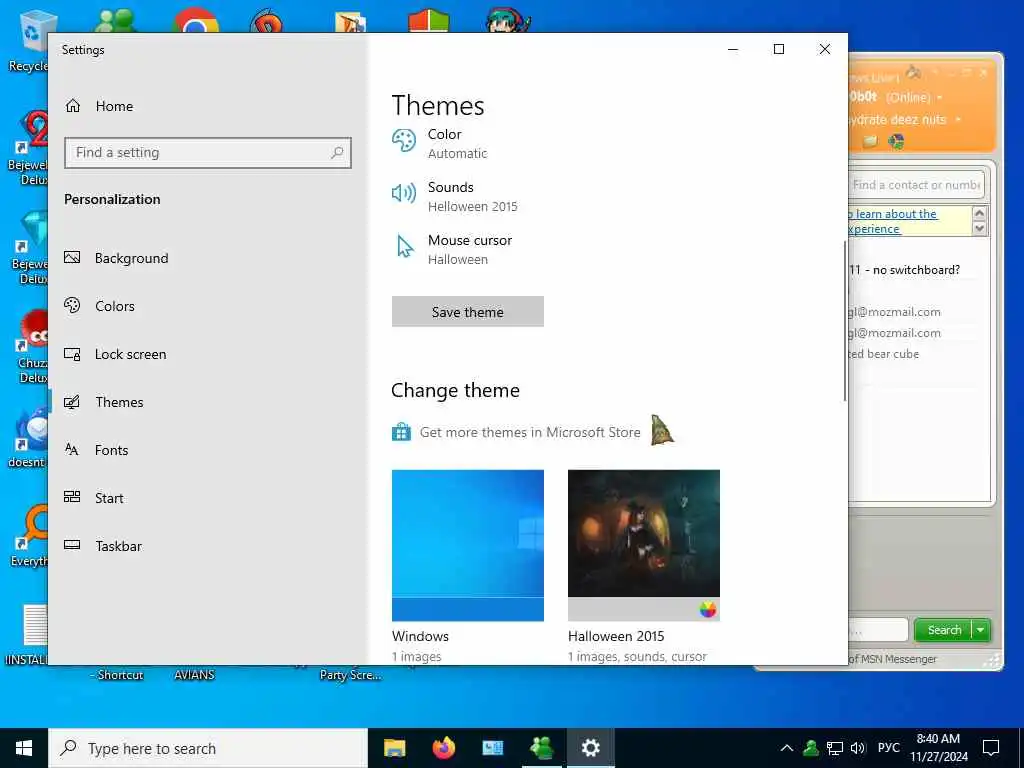Screen dimensions: 1024x768
Task: Open the network icon in system tray
Action: point(835,748)
